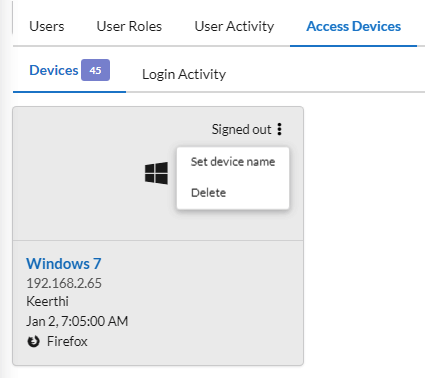Switch to the Users tab

click(x=47, y=26)
